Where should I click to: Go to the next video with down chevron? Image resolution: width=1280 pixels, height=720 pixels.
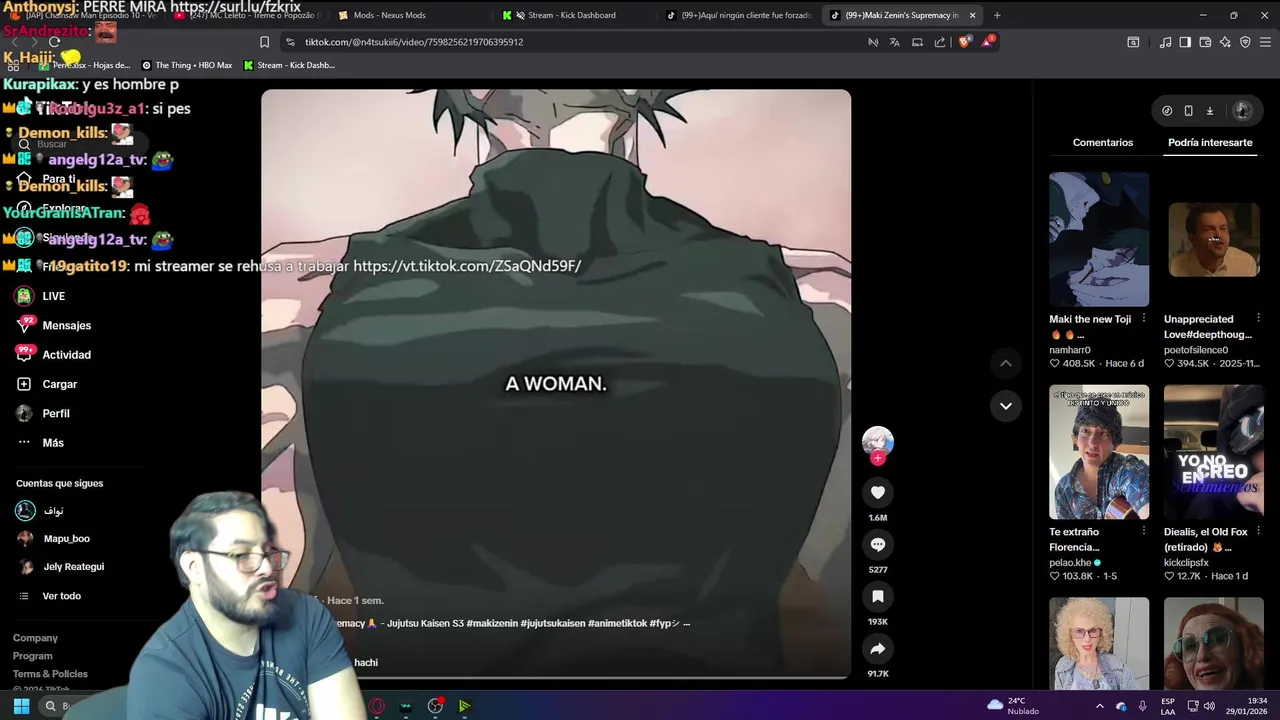tap(1006, 406)
